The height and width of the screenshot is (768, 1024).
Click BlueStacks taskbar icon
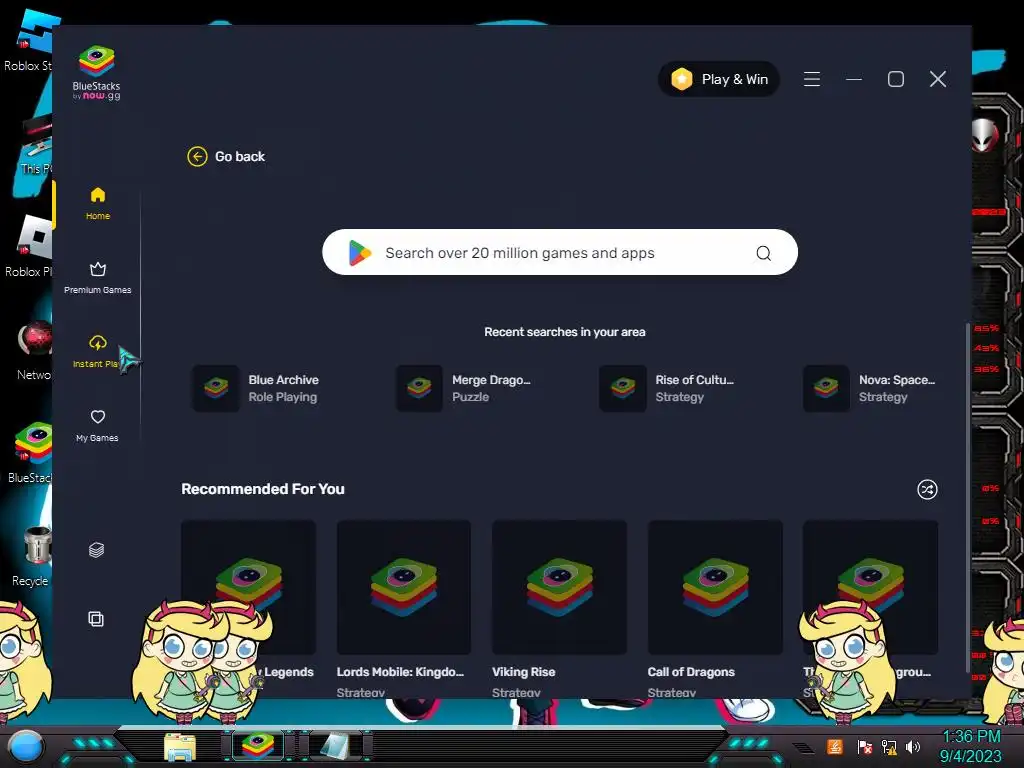258,745
